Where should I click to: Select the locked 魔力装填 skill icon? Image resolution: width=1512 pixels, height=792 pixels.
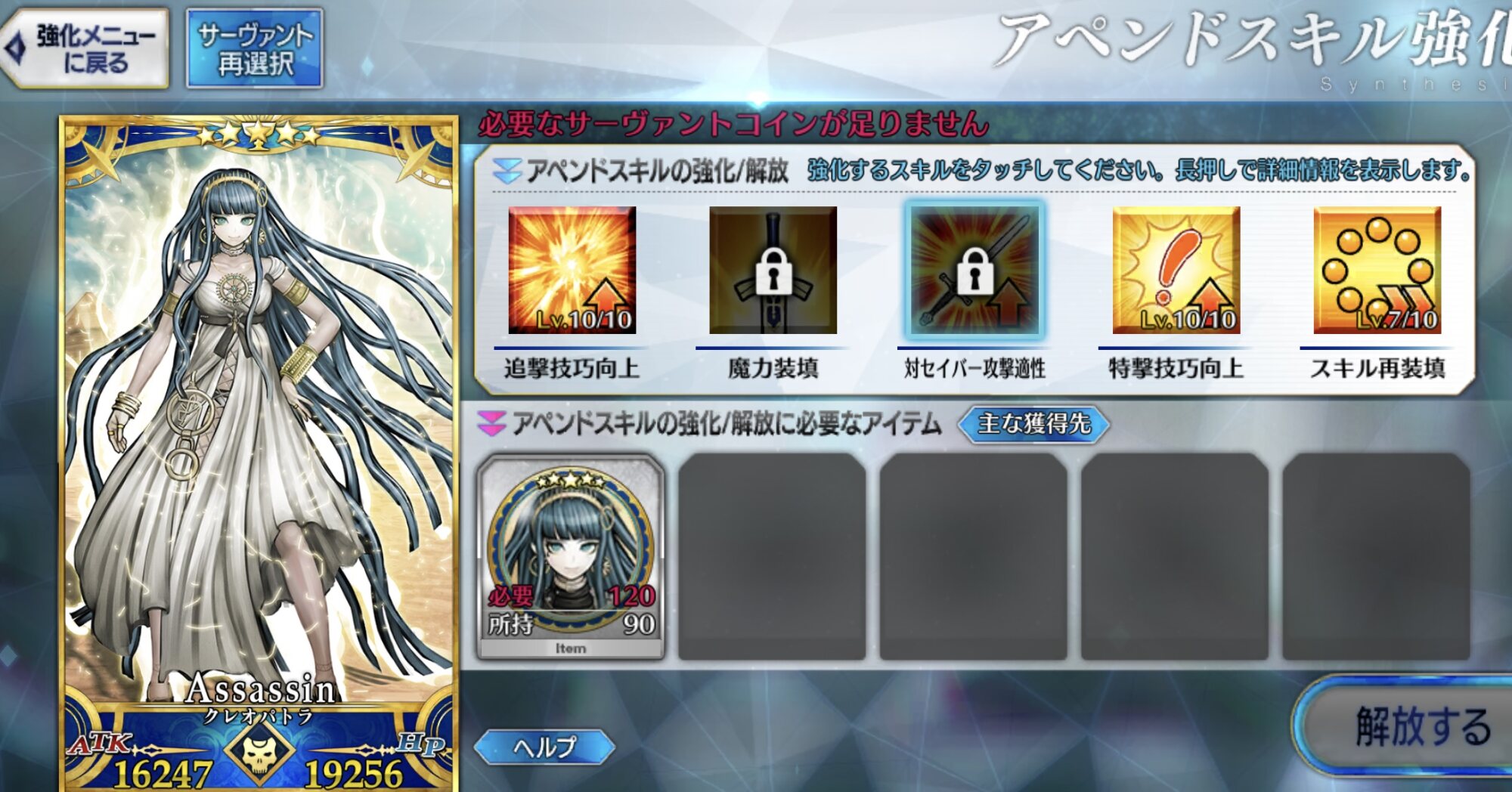coord(773,270)
